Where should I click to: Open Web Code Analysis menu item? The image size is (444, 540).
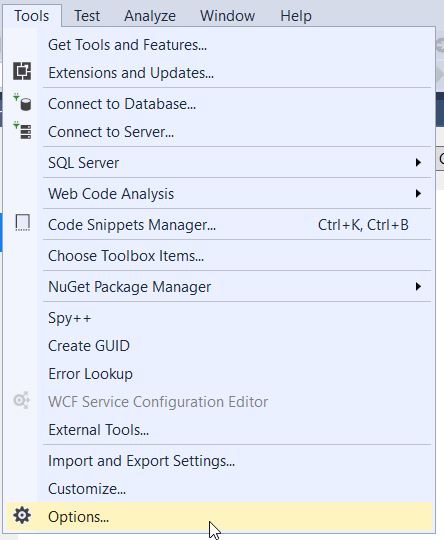pyautogui.click(x=219, y=194)
